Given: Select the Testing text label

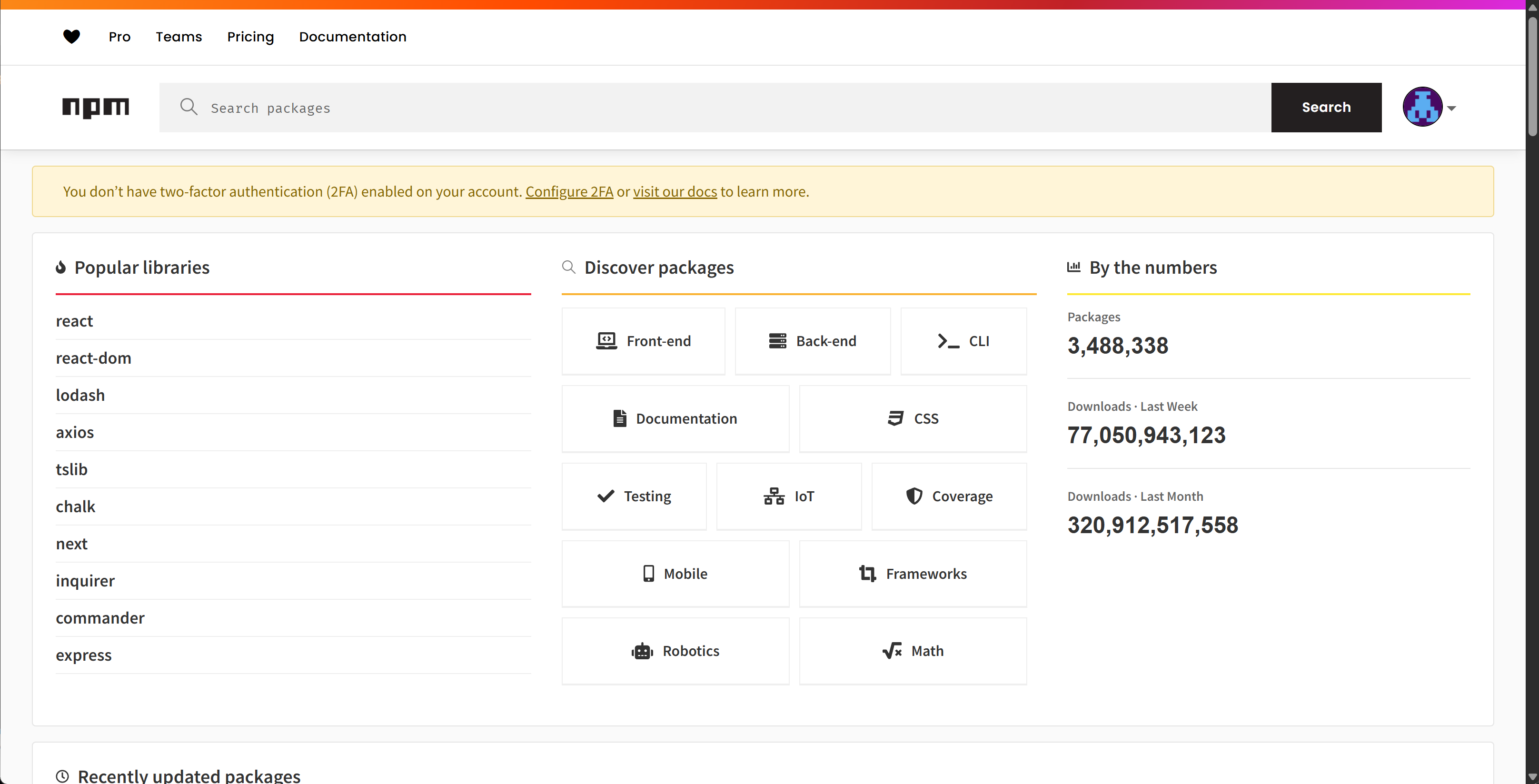Looking at the screenshot, I should point(647,496).
